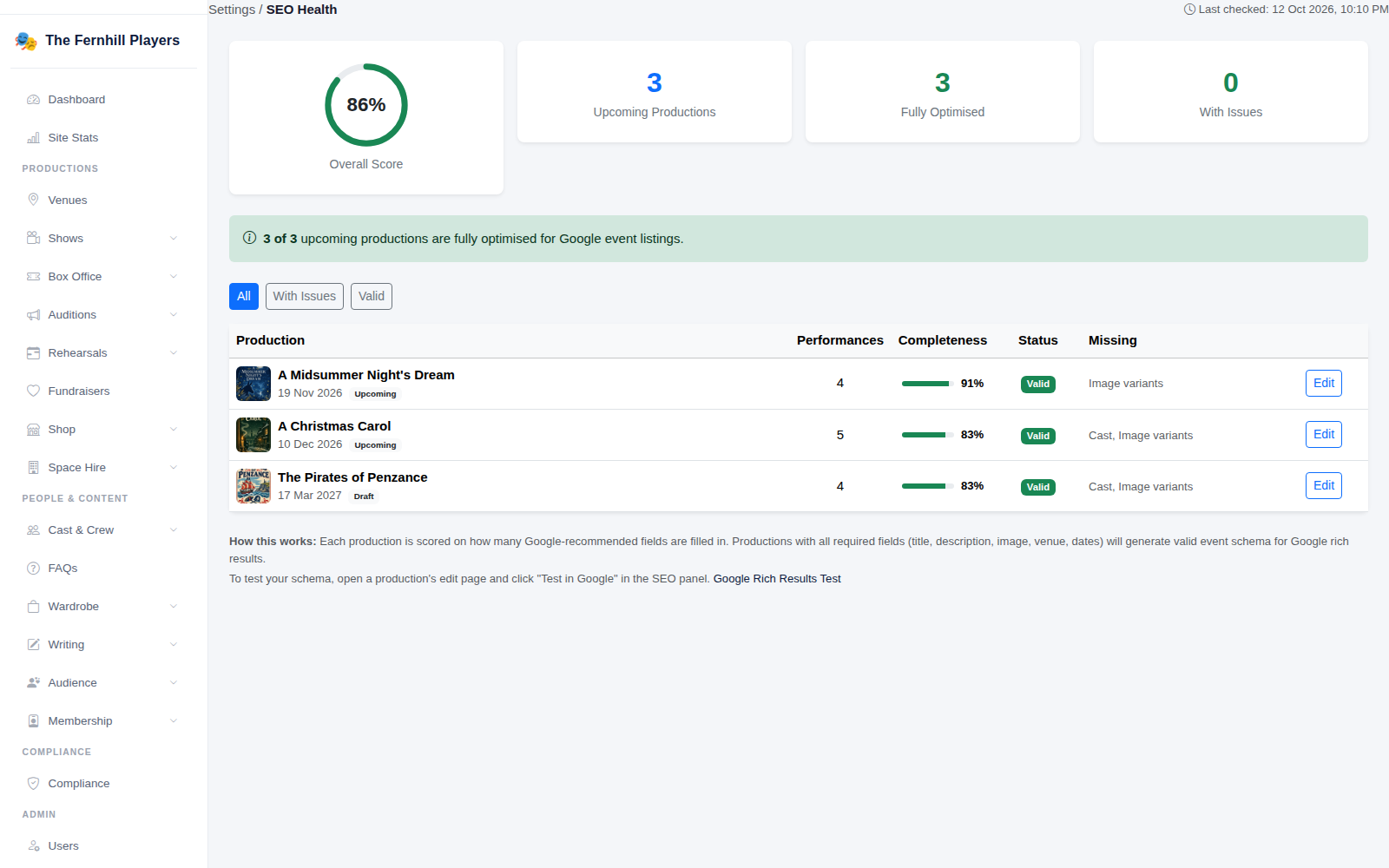Open Pirates of Penzance poster thumbnail
The image size is (1389, 868).
coord(253,486)
